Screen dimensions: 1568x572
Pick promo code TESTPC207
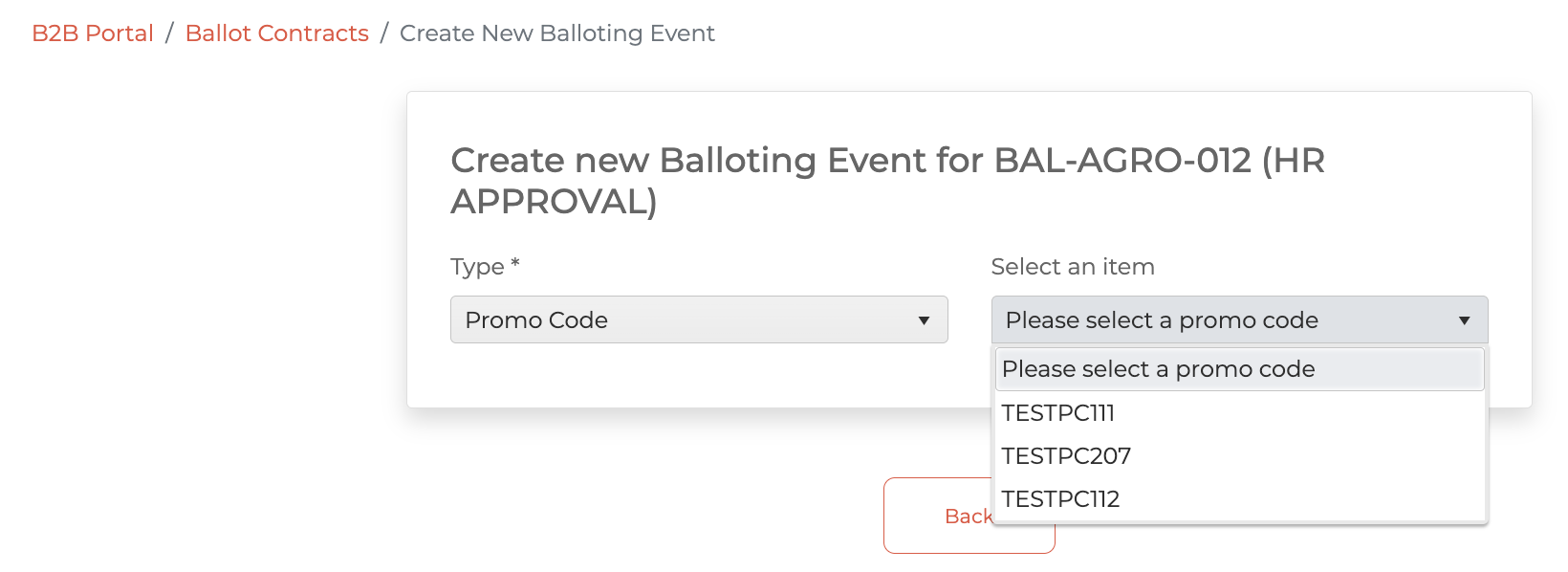click(1066, 456)
